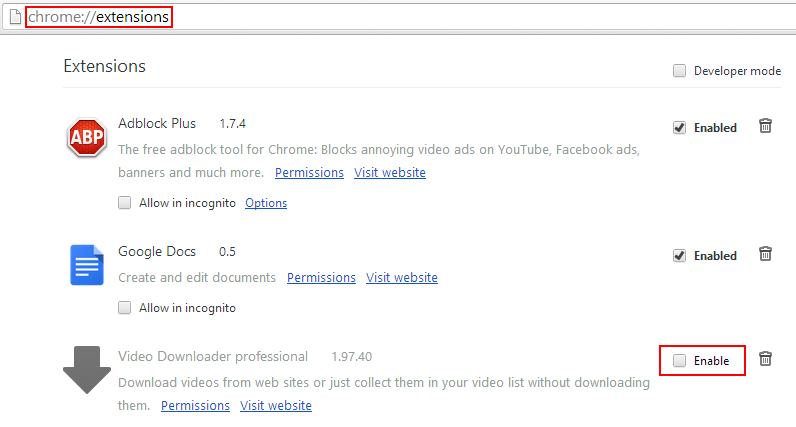Remove Adblock Plus via trash icon

coord(765,125)
